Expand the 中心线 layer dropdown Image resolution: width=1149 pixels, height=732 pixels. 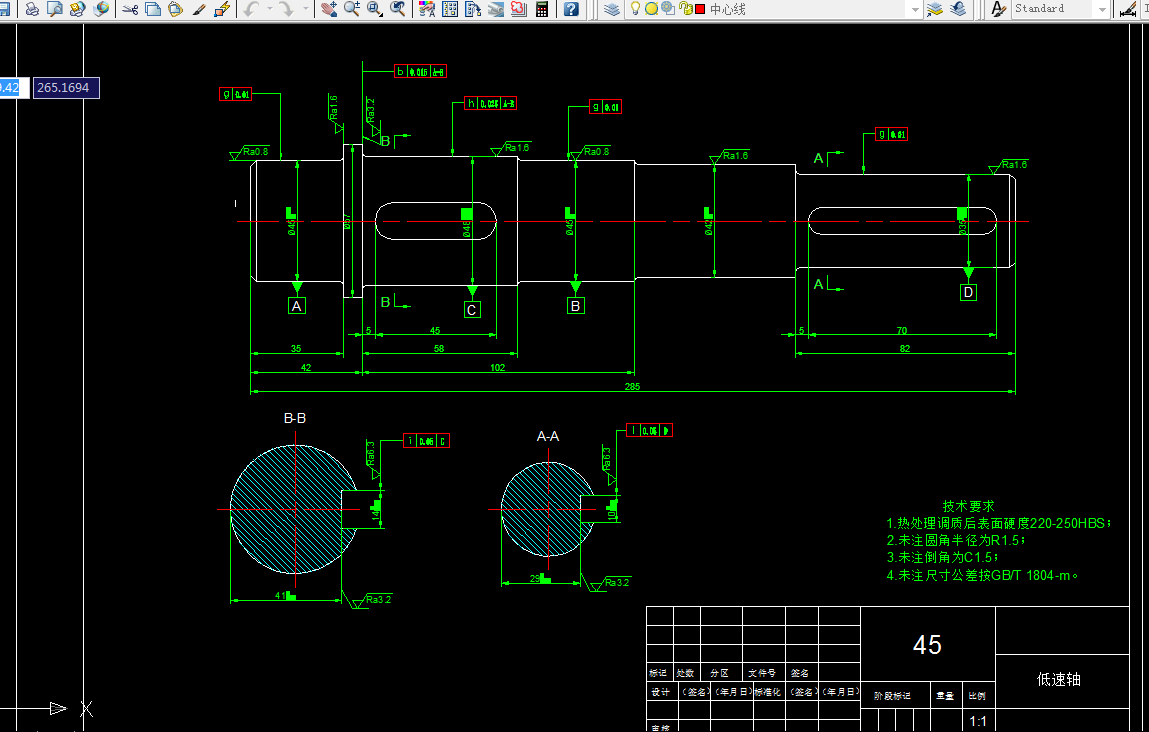(914, 10)
